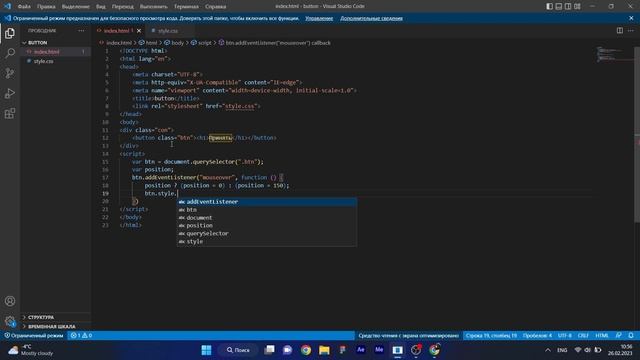Toggle primary sidebar layout icon
This screenshot has width=640, height=360.
(550, 6)
